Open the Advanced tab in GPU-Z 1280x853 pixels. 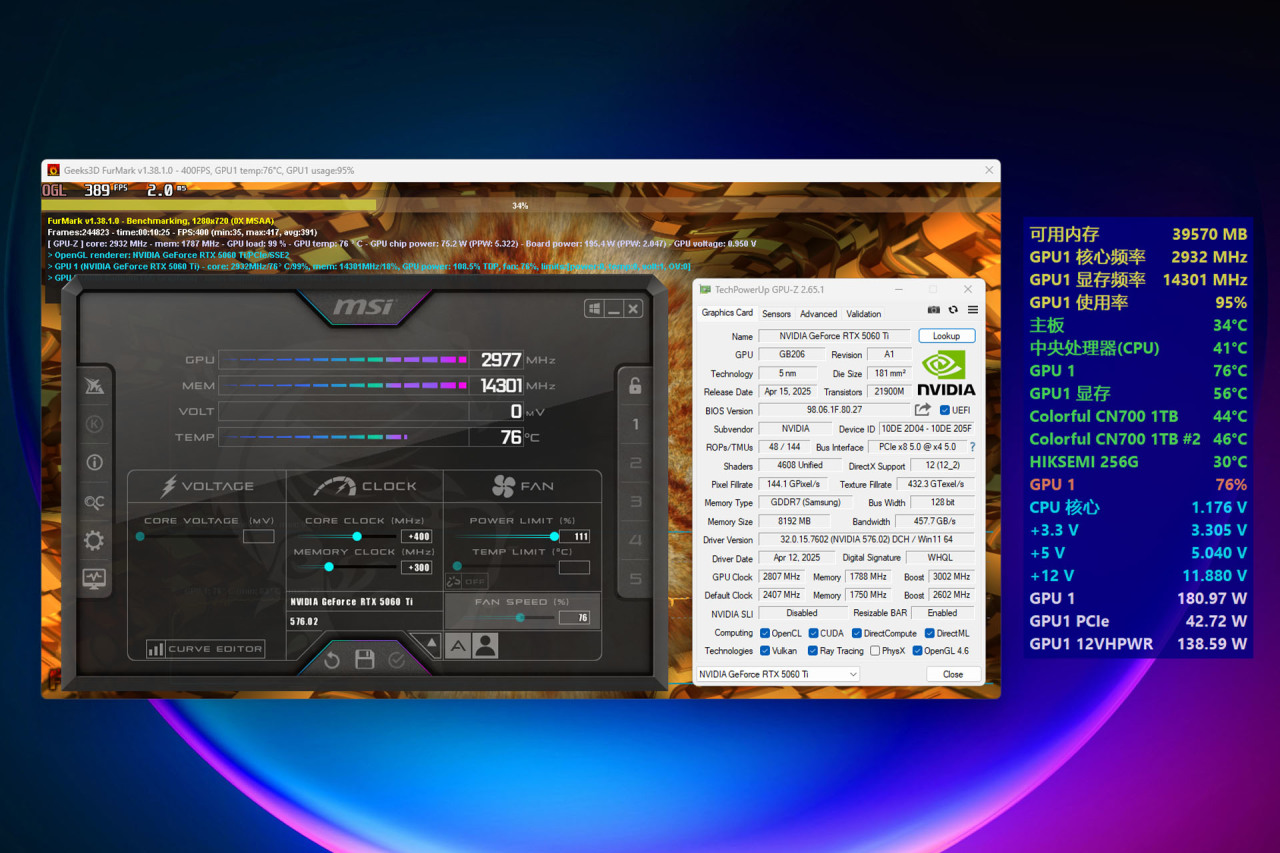(818, 313)
